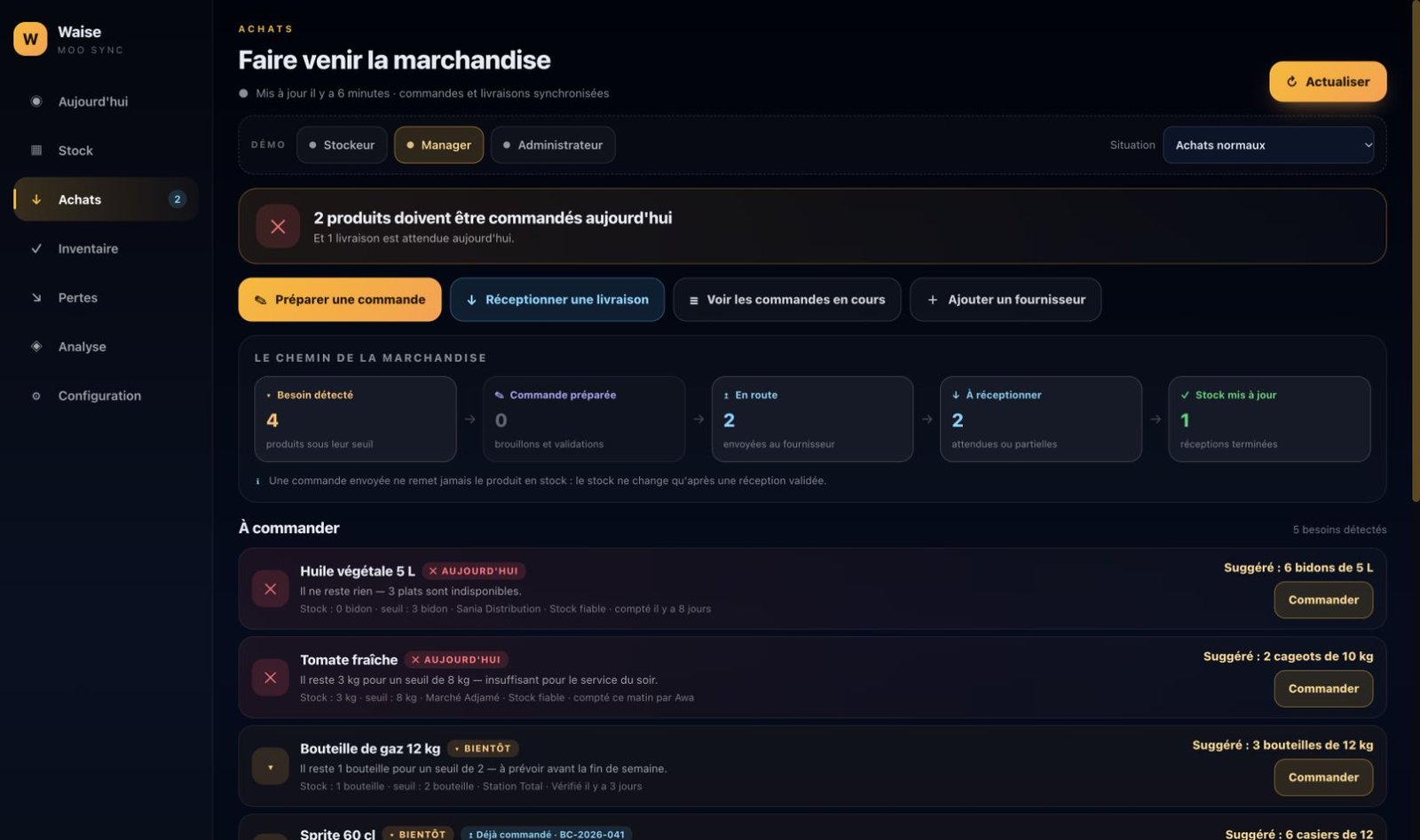Click 'Suggéré : 6 bidons de 5 L' text
This screenshot has height=840, width=1420.
(x=1298, y=568)
